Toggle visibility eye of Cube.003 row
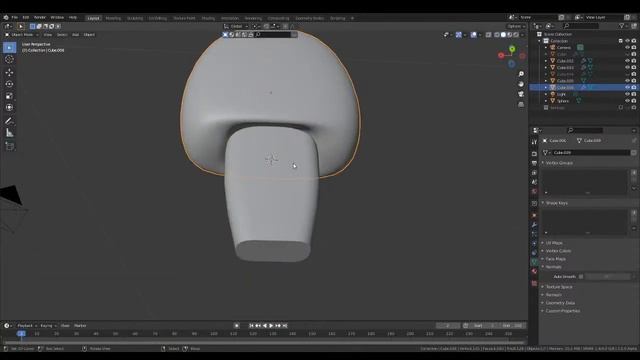The width and height of the screenshot is (640, 360). point(627,67)
